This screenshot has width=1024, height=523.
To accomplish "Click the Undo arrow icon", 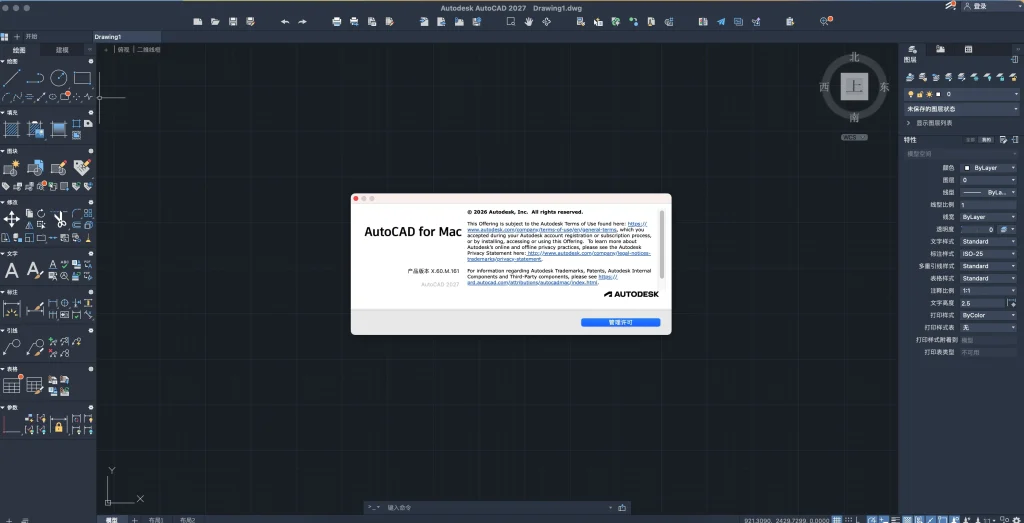I will coord(285,22).
